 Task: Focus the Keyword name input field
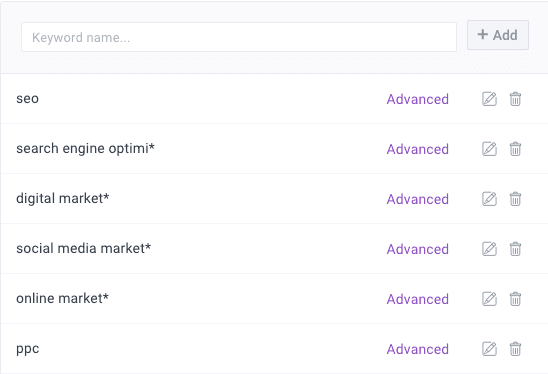click(x=239, y=37)
